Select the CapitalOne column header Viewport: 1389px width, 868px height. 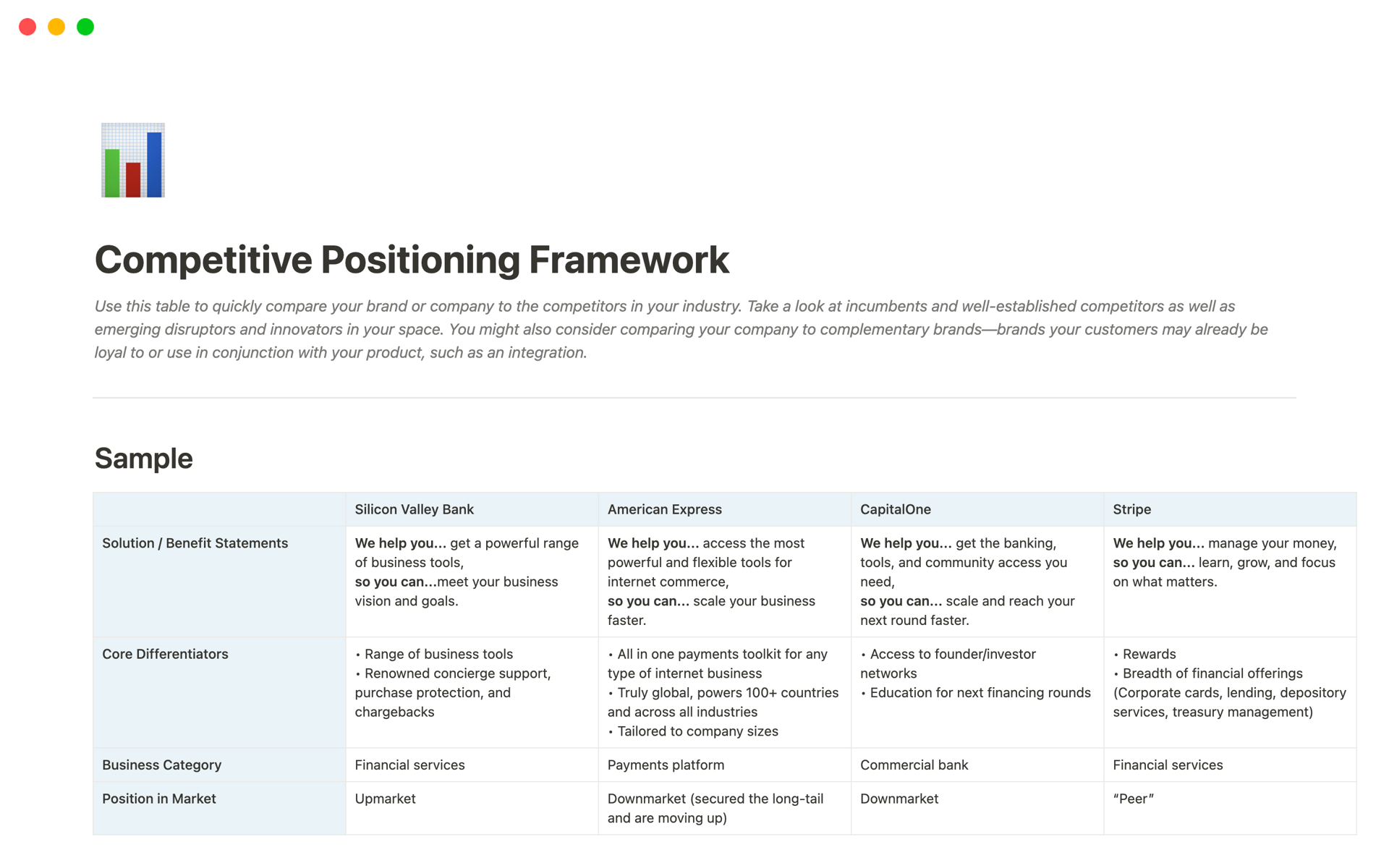[895, 509]
